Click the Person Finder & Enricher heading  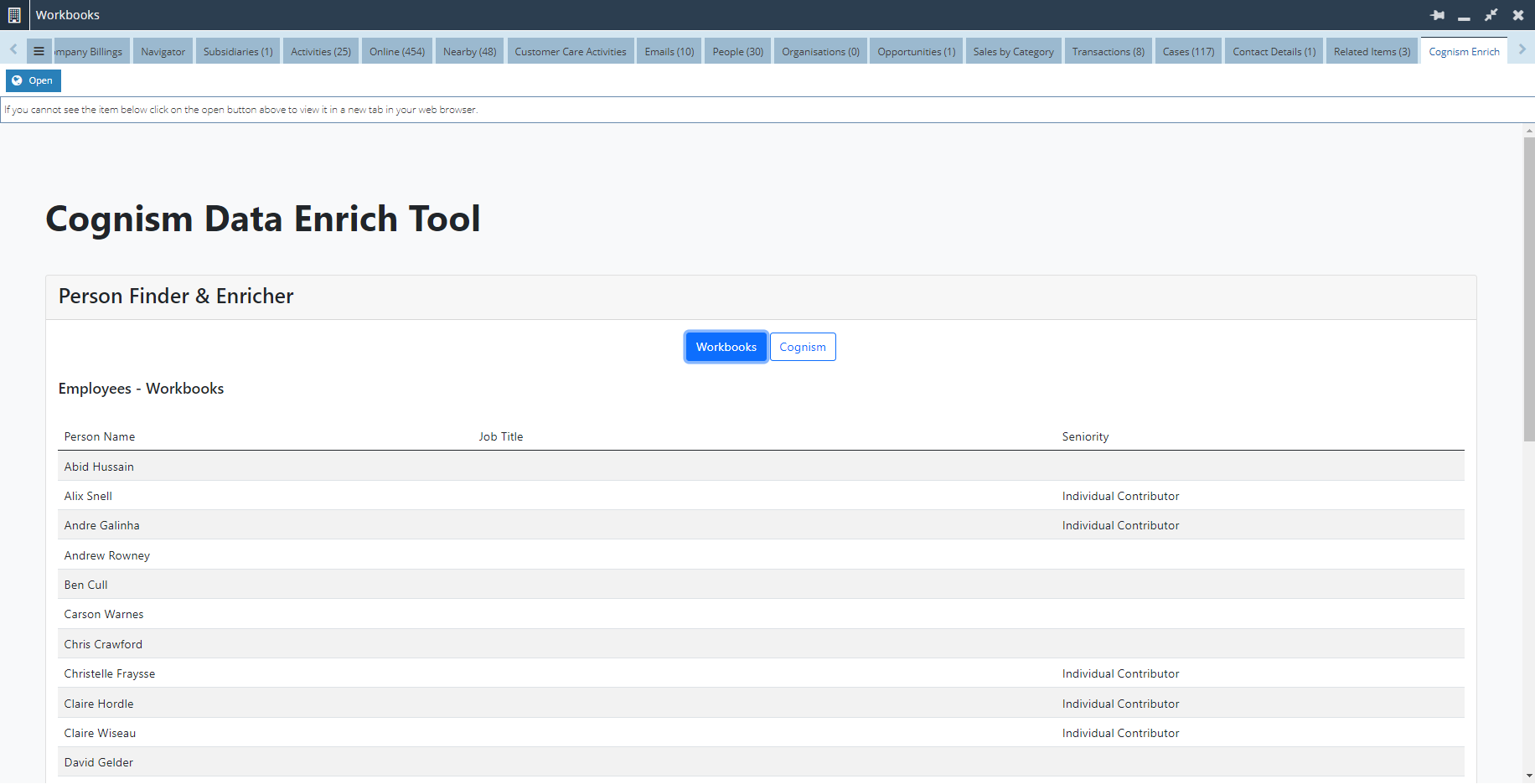click(x=176, y=297)
